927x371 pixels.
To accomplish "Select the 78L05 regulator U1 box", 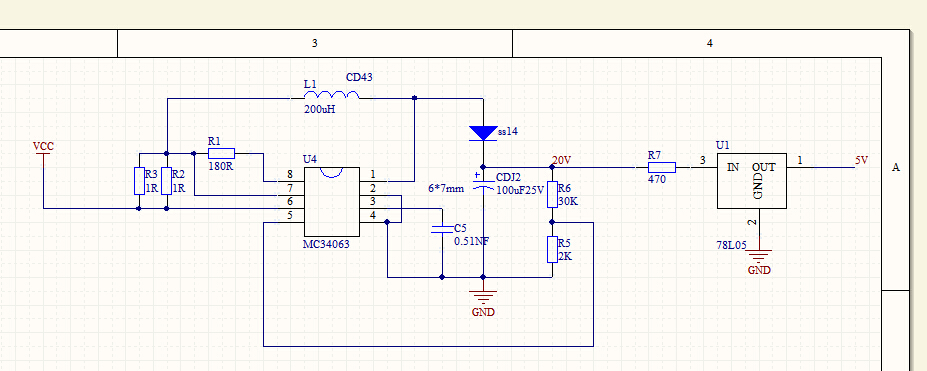I will (x=751, y=181).
